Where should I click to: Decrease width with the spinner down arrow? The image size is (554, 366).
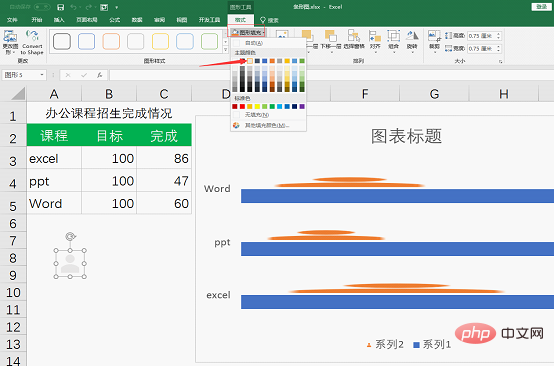coord(499,51)
